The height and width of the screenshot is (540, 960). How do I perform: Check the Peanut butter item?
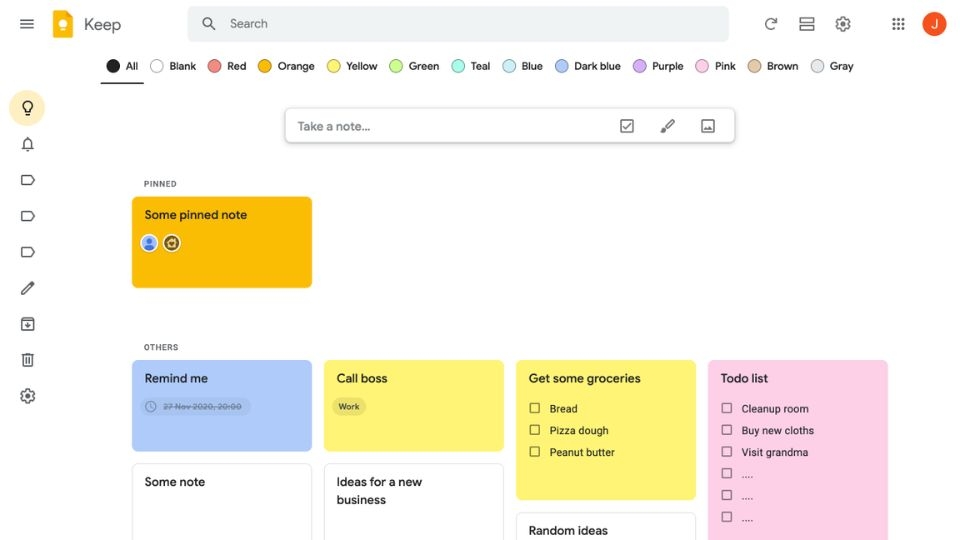[534, 452]
